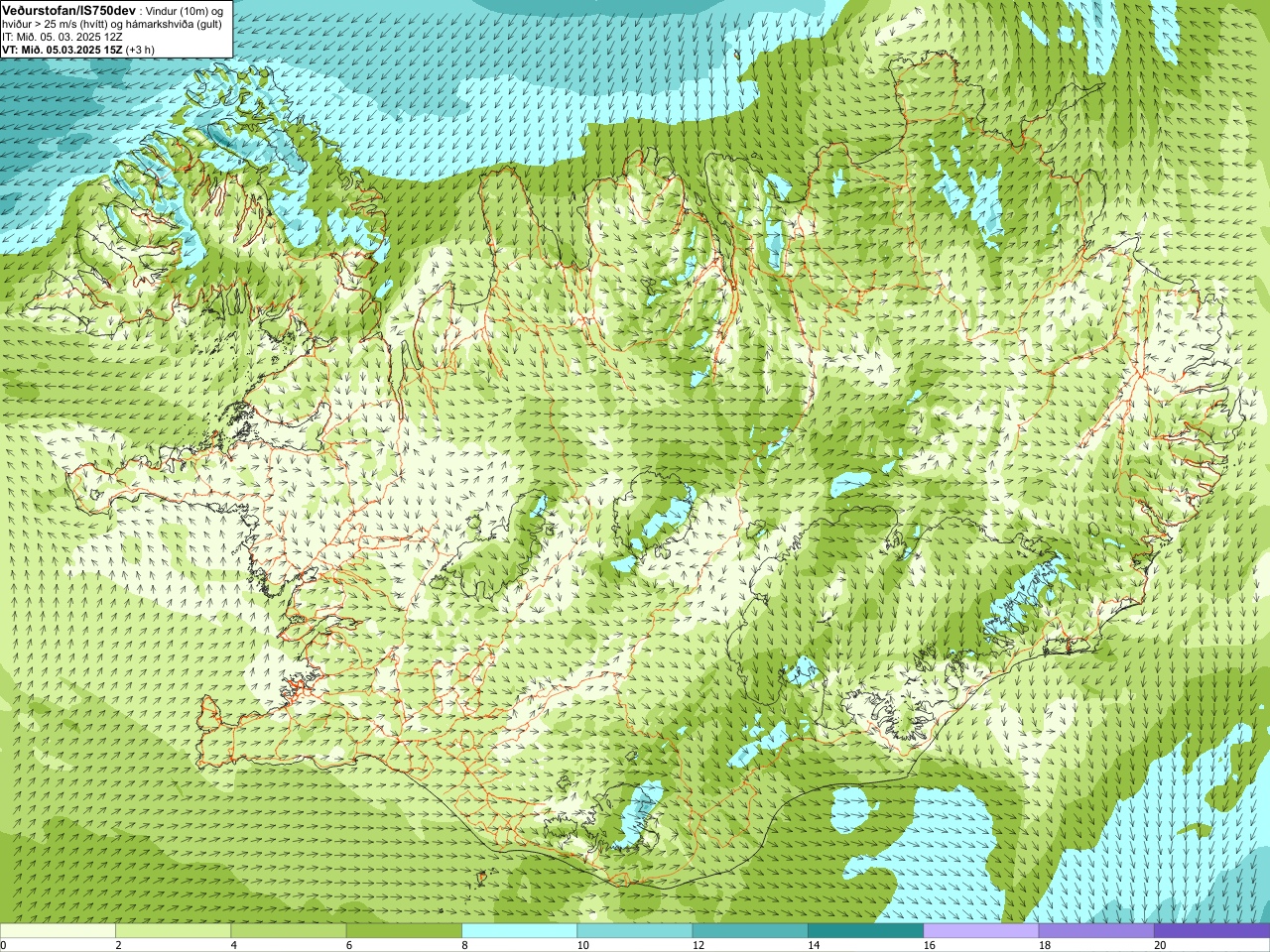This screenshot has width=1270, height=952.
Task: Click the 'VT: Mið. 05.03.2025 15Z' valid time line
Action: click(63, 50)
